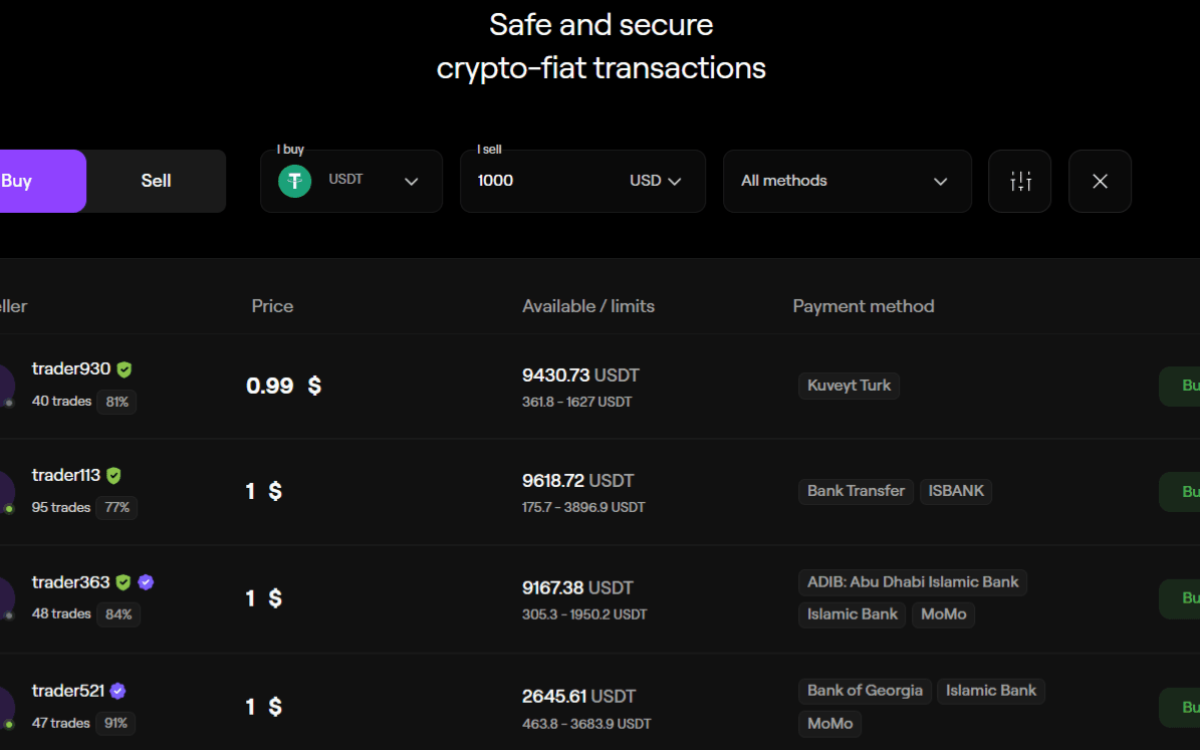The height and width of the screenshot is (750, 1200).
Task: Click the Tether USDT coin icon
Action: point(295,181)
